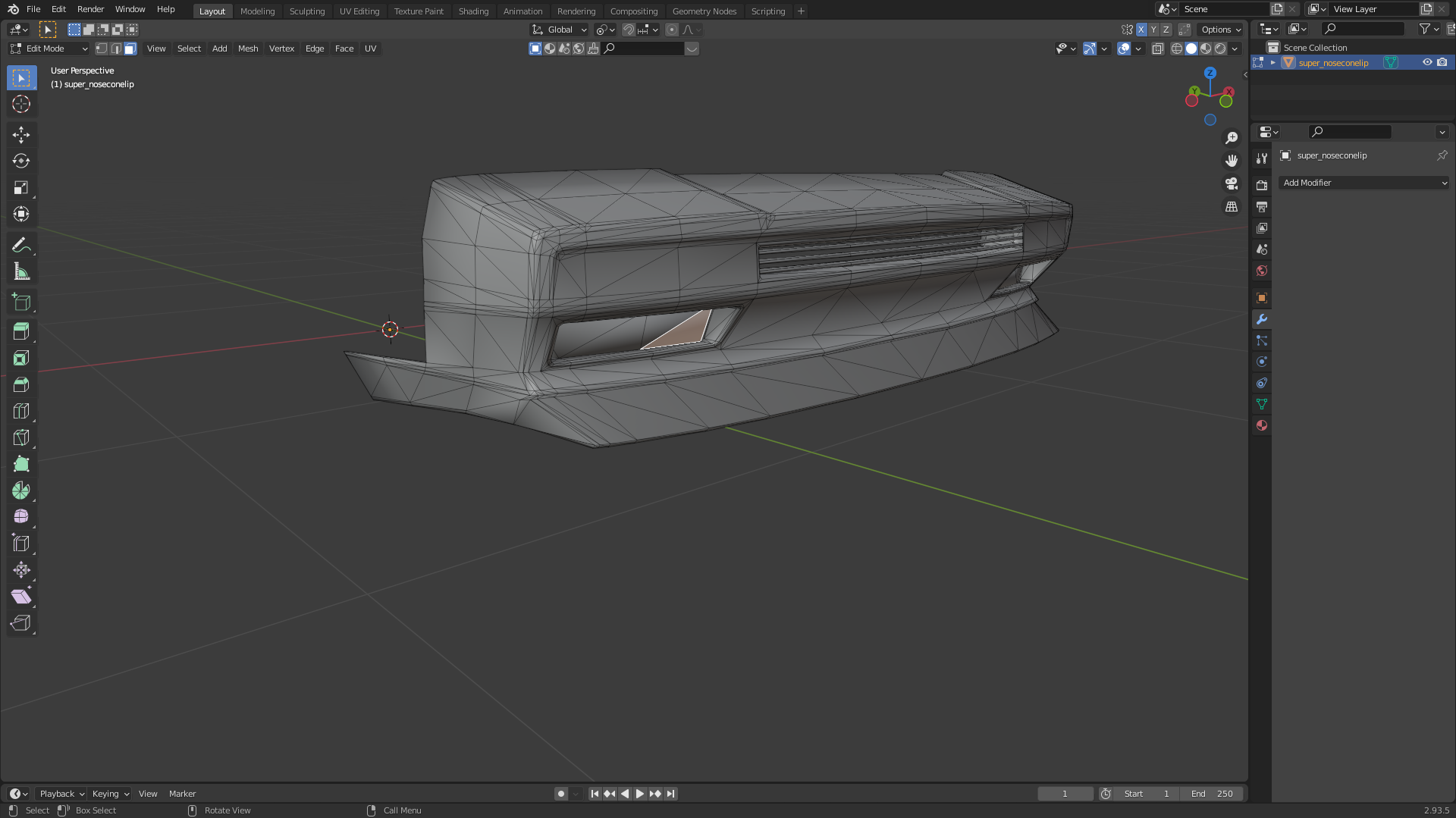Switch to vertex select mode

(x=101, y=49)
